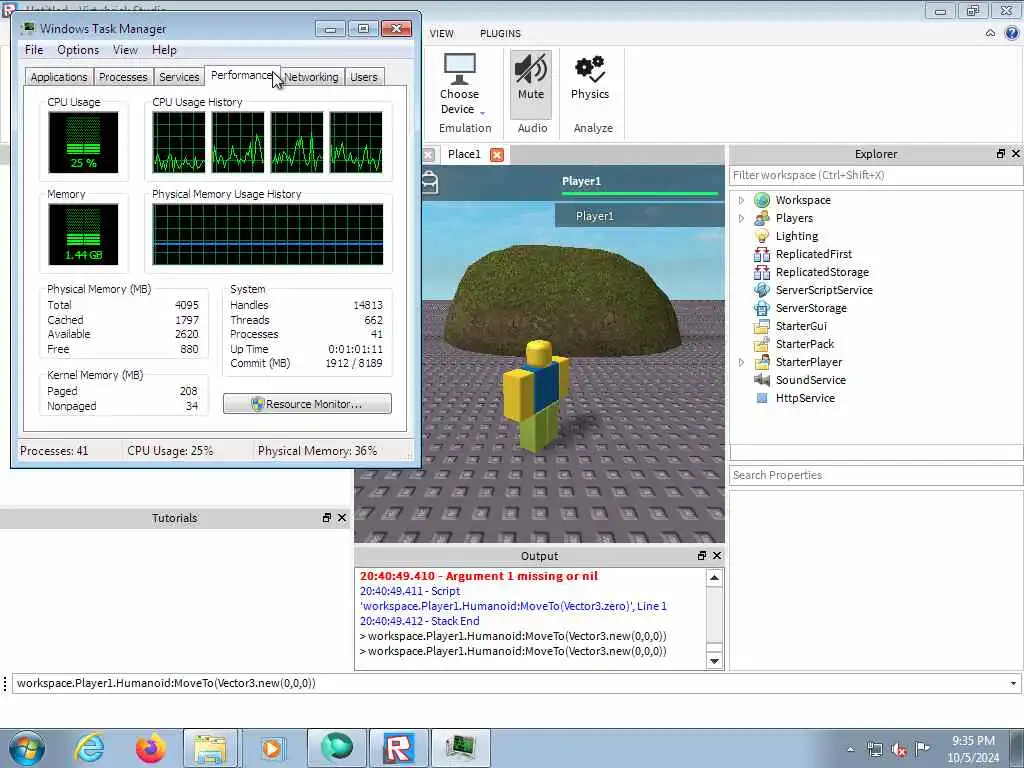Open the Choose Device dropdown arrow

coord(483,112)
